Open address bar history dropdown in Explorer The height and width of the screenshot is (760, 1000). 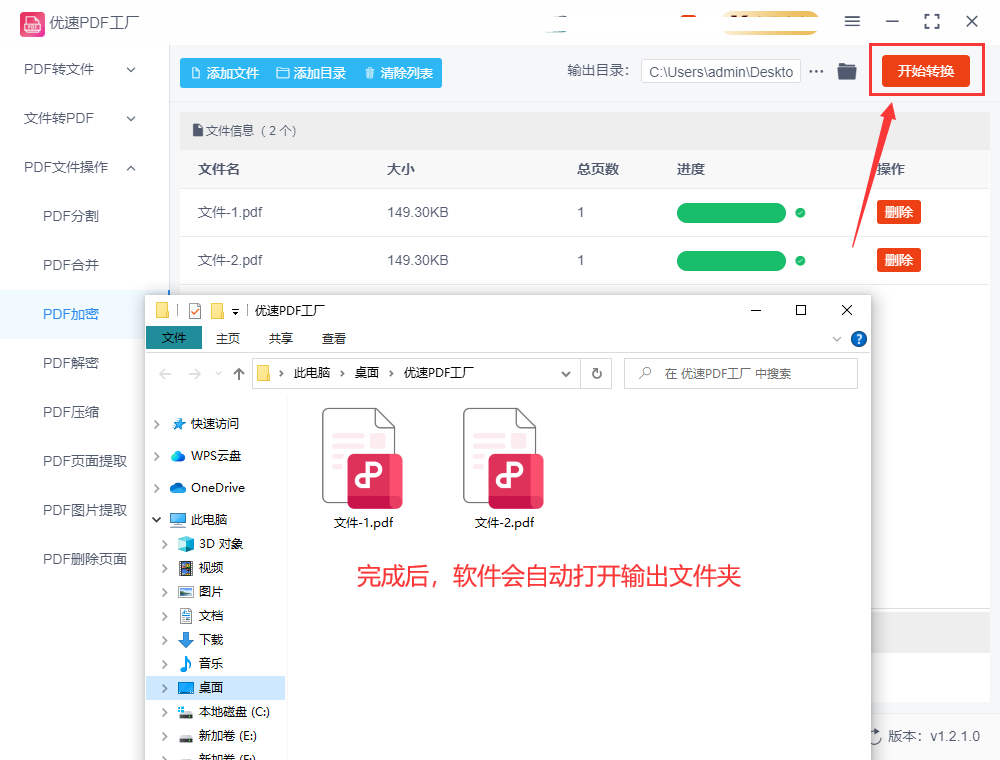pos(566,374)
